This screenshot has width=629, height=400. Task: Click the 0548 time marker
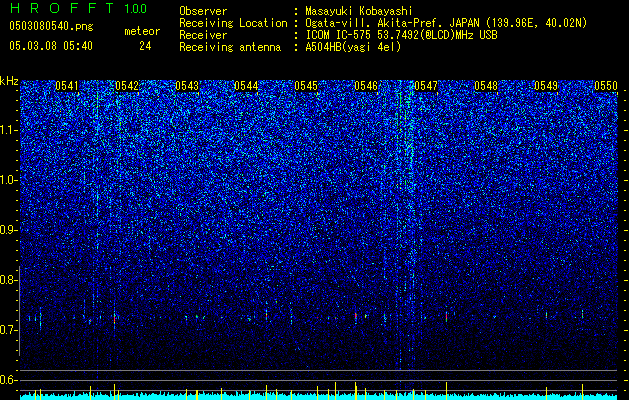[486, 86]
